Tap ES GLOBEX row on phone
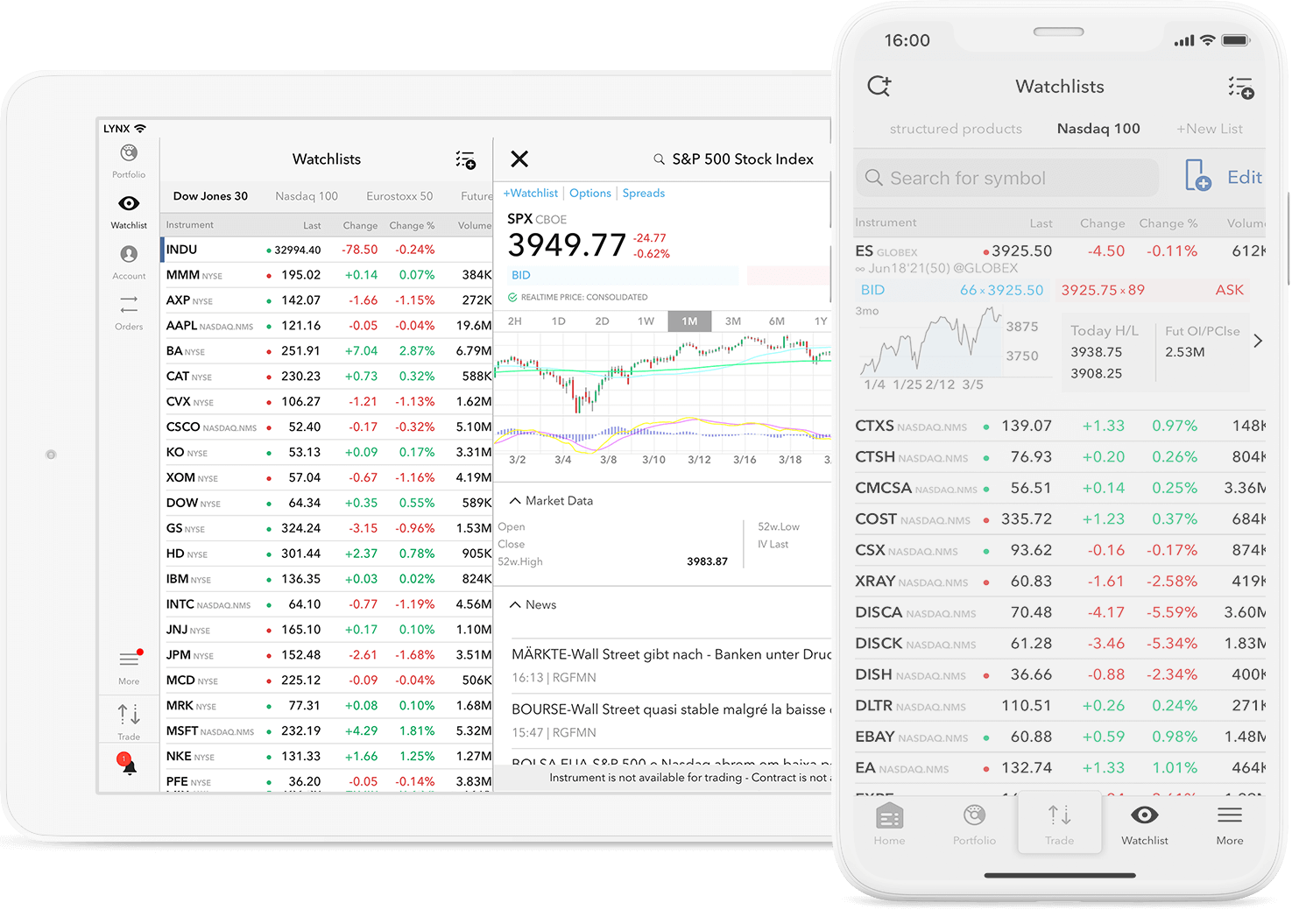The width and height of the screenshot is (1299, 924). click(x=1060, y=258)
